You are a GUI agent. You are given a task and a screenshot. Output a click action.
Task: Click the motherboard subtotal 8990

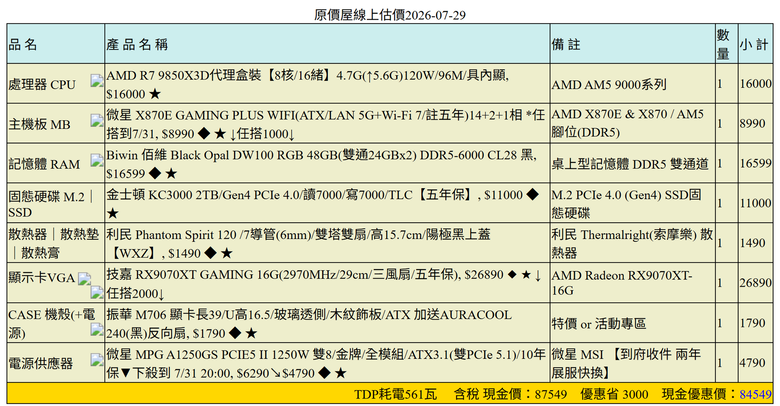(752, 123)
